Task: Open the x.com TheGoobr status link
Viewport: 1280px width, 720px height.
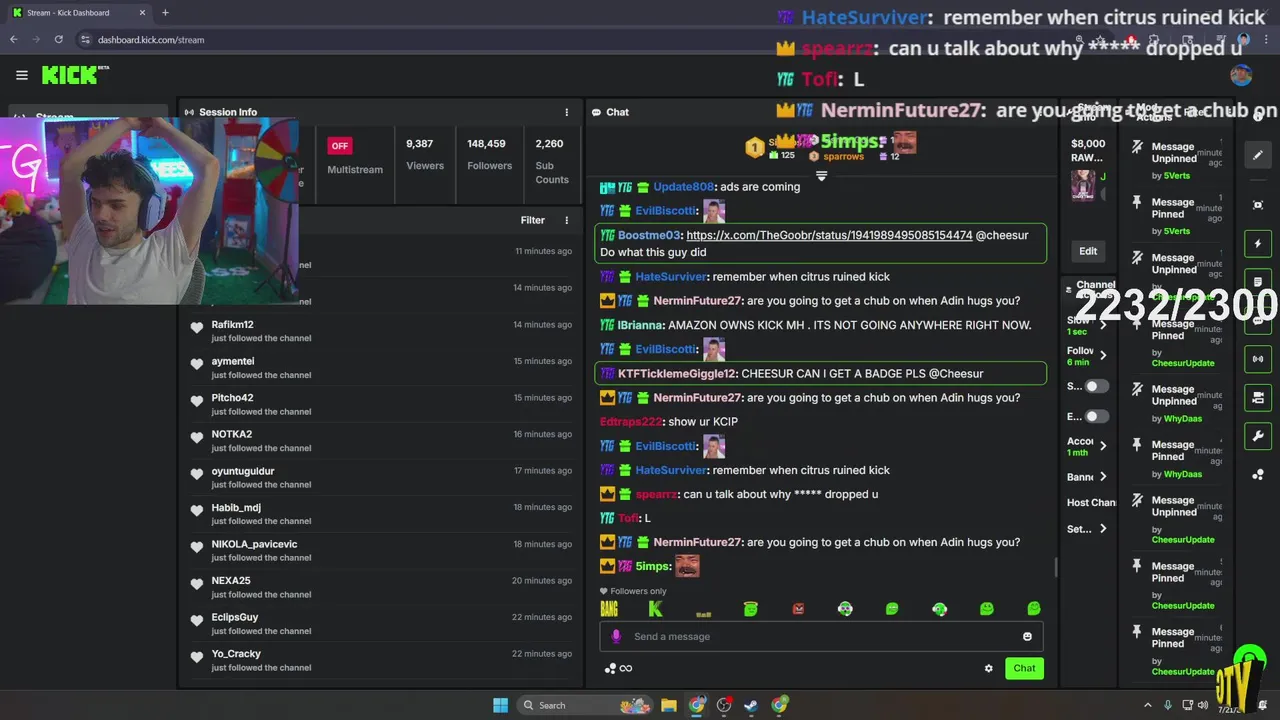Action: (x=829, y=235)
